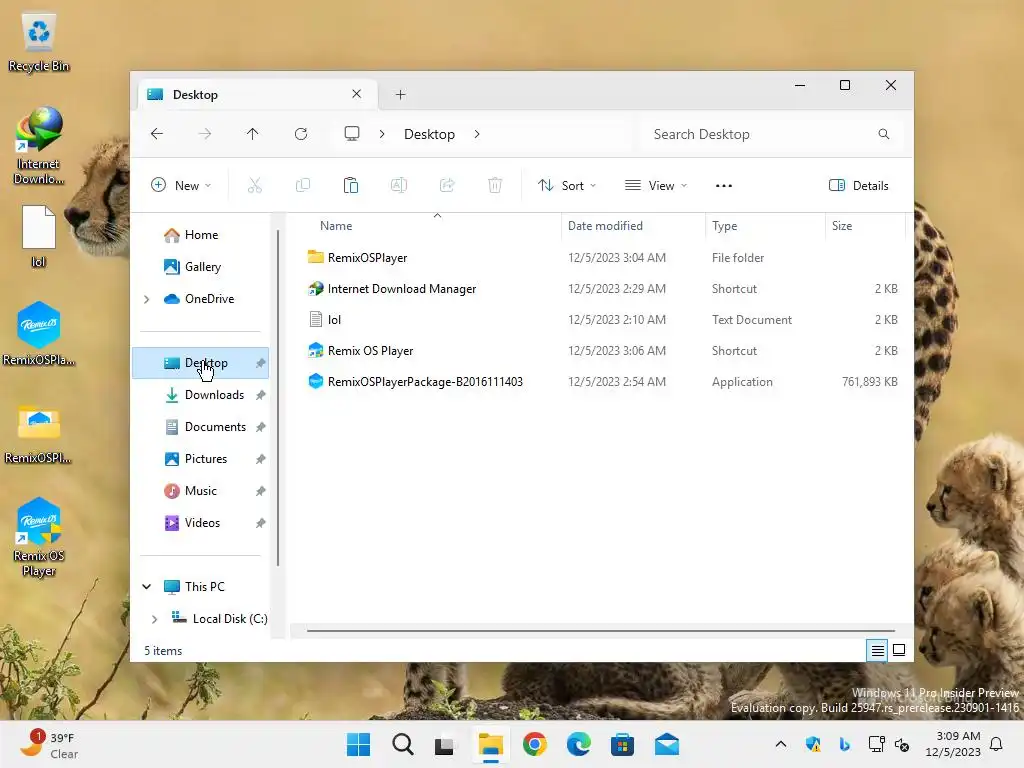Go back with the left arrow
Viewport: 1024px width, 768px height.
click(x=157, y=134)
